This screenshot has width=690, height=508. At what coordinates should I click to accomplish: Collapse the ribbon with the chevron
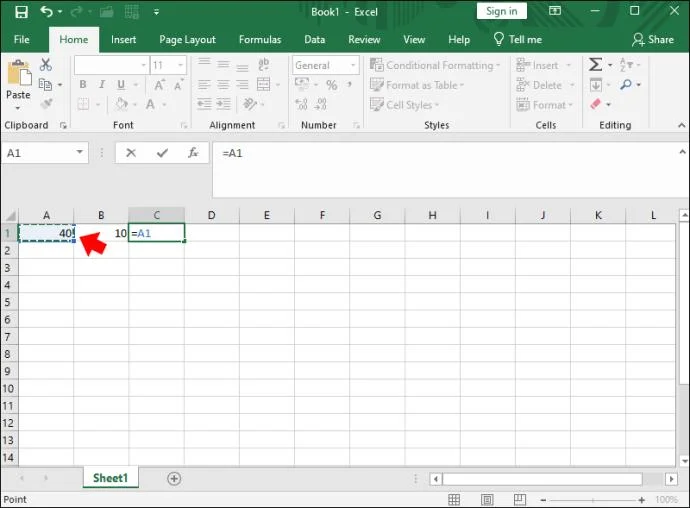(x=681, y=125)
